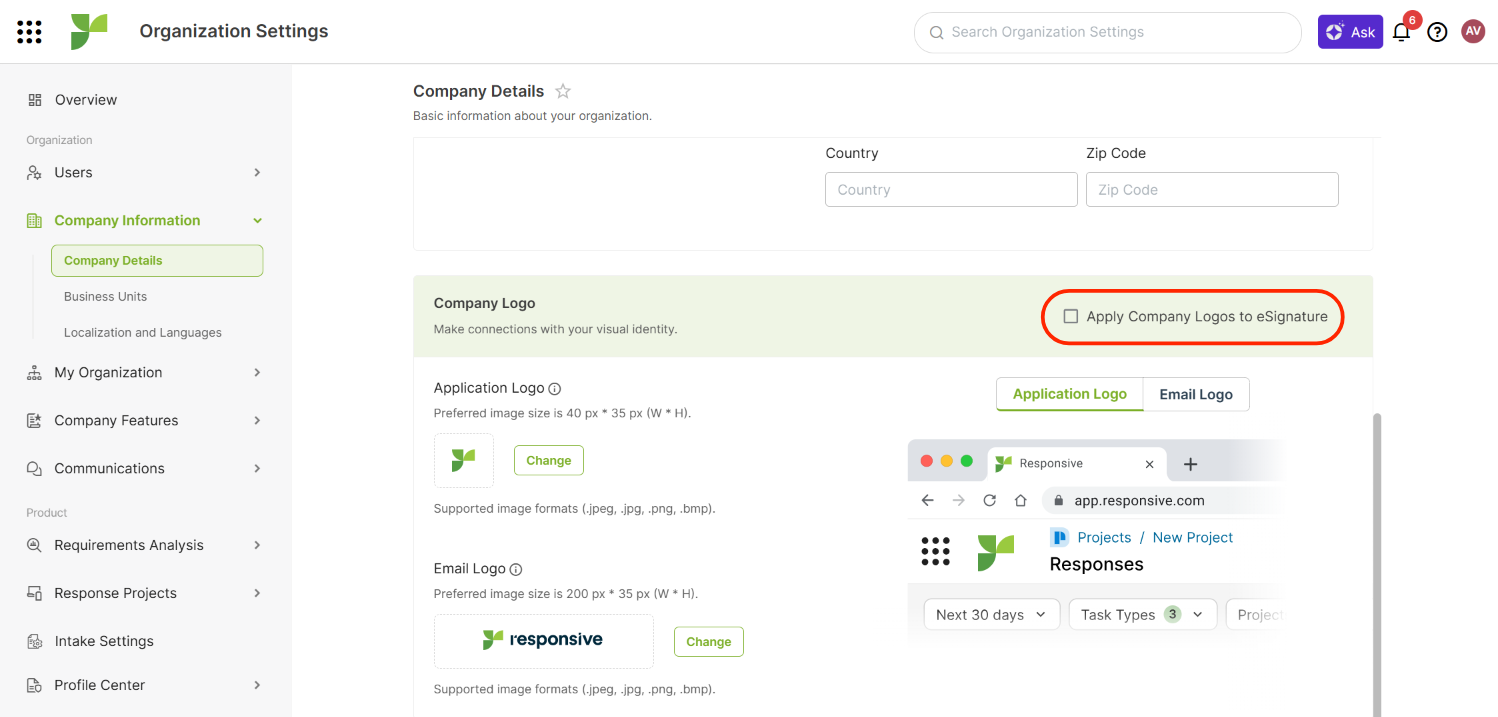The height and width of the screenshot is (717, 1498).
Task: Switch to the Email Logo preview tab
Action: (1196, 394)
